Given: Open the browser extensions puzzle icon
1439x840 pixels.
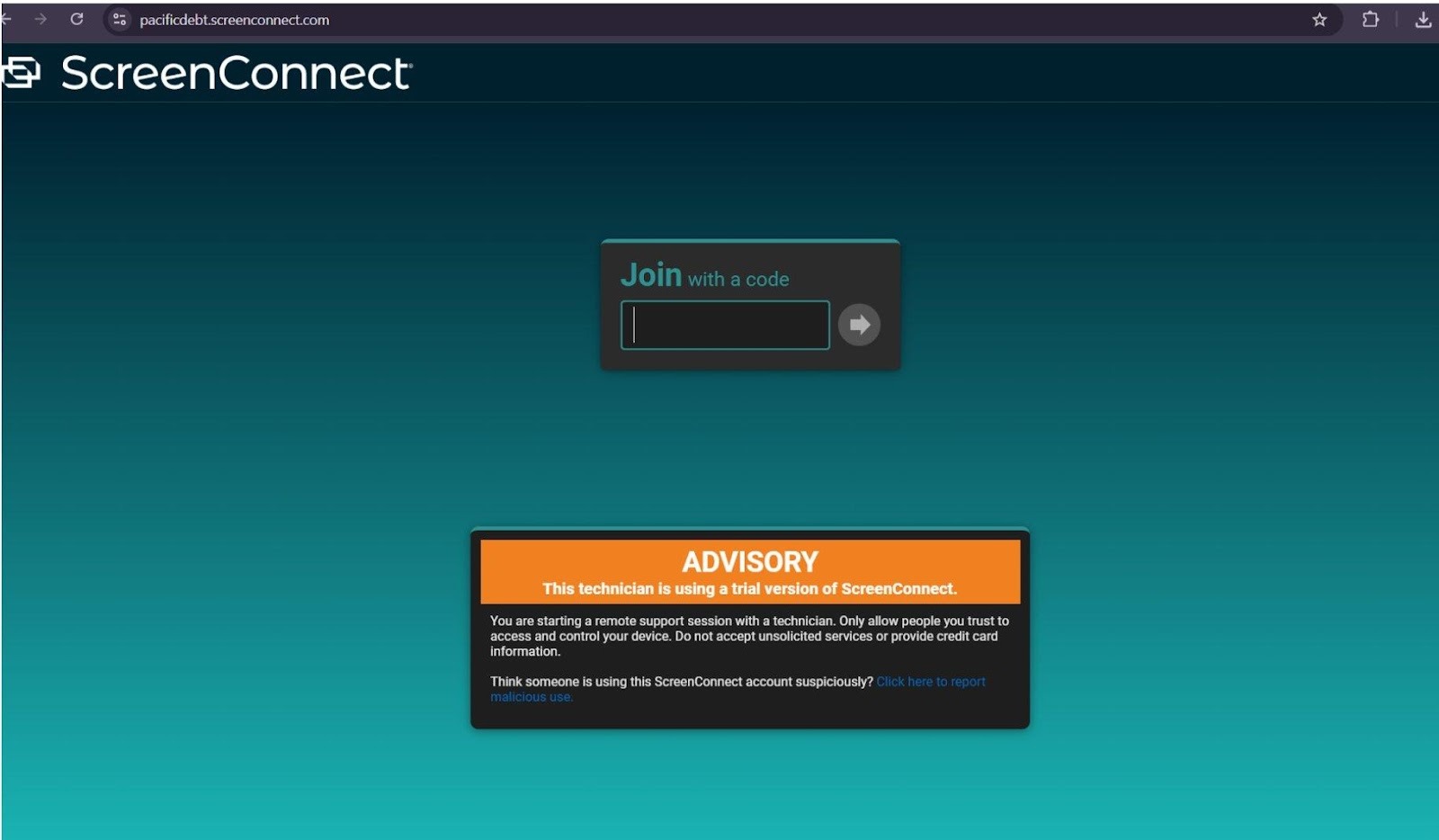Looking at the screenshot, I should (1371, 20).
